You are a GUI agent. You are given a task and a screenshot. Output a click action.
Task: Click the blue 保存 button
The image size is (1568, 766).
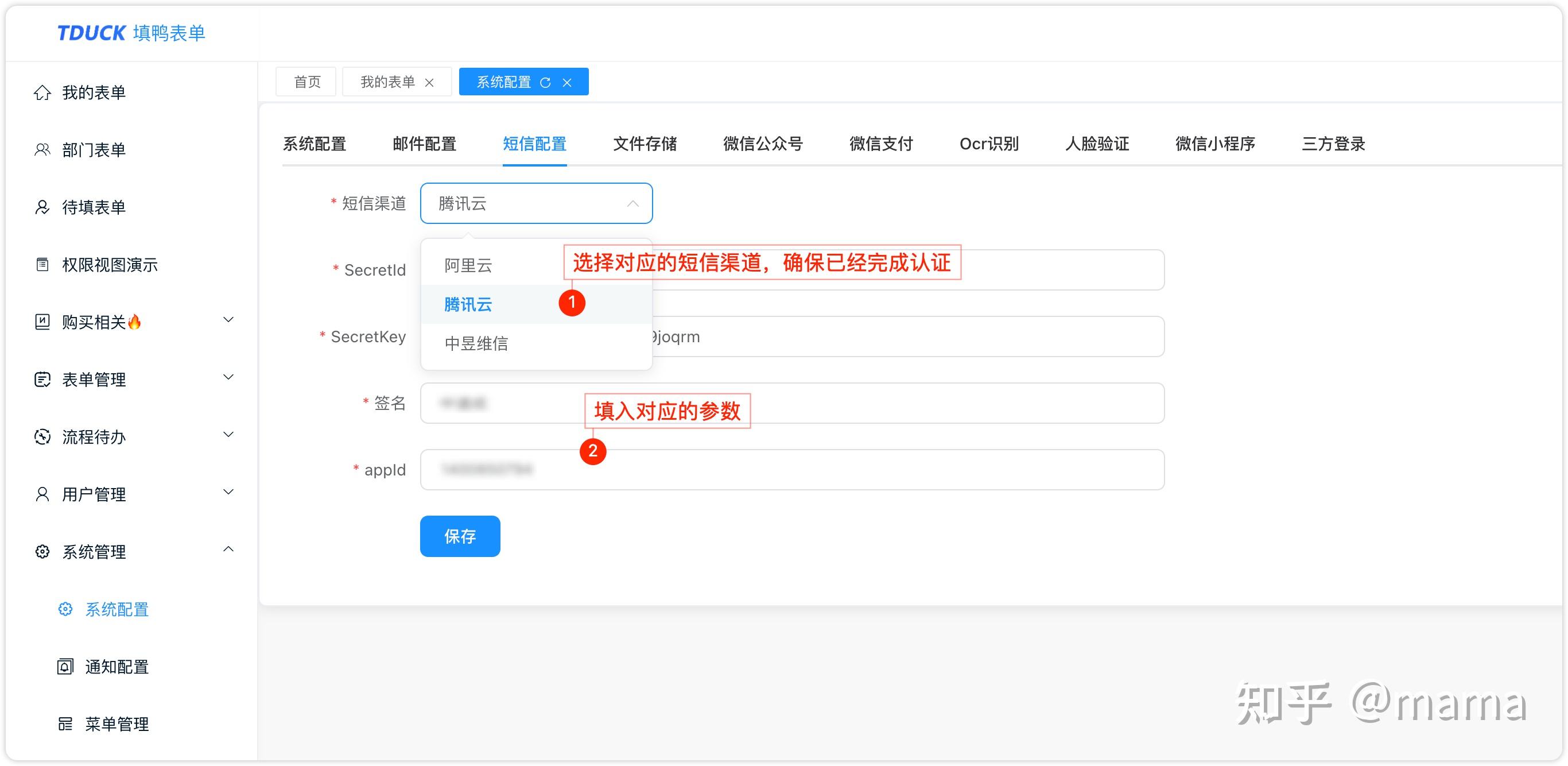(460, 536)
